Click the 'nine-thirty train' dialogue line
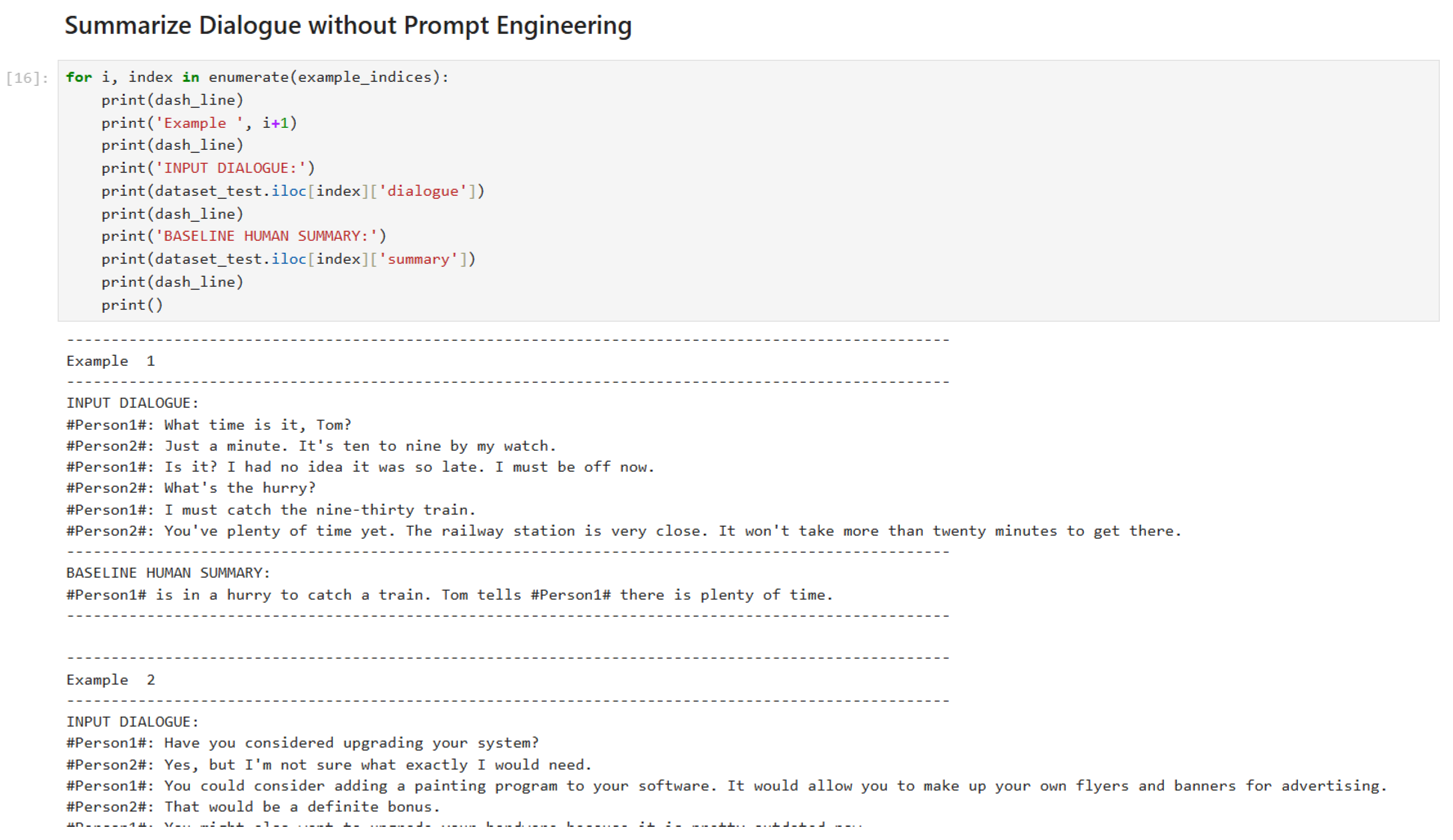The width and height of the screenshot is (1453, 840). (x=271, y=510)
